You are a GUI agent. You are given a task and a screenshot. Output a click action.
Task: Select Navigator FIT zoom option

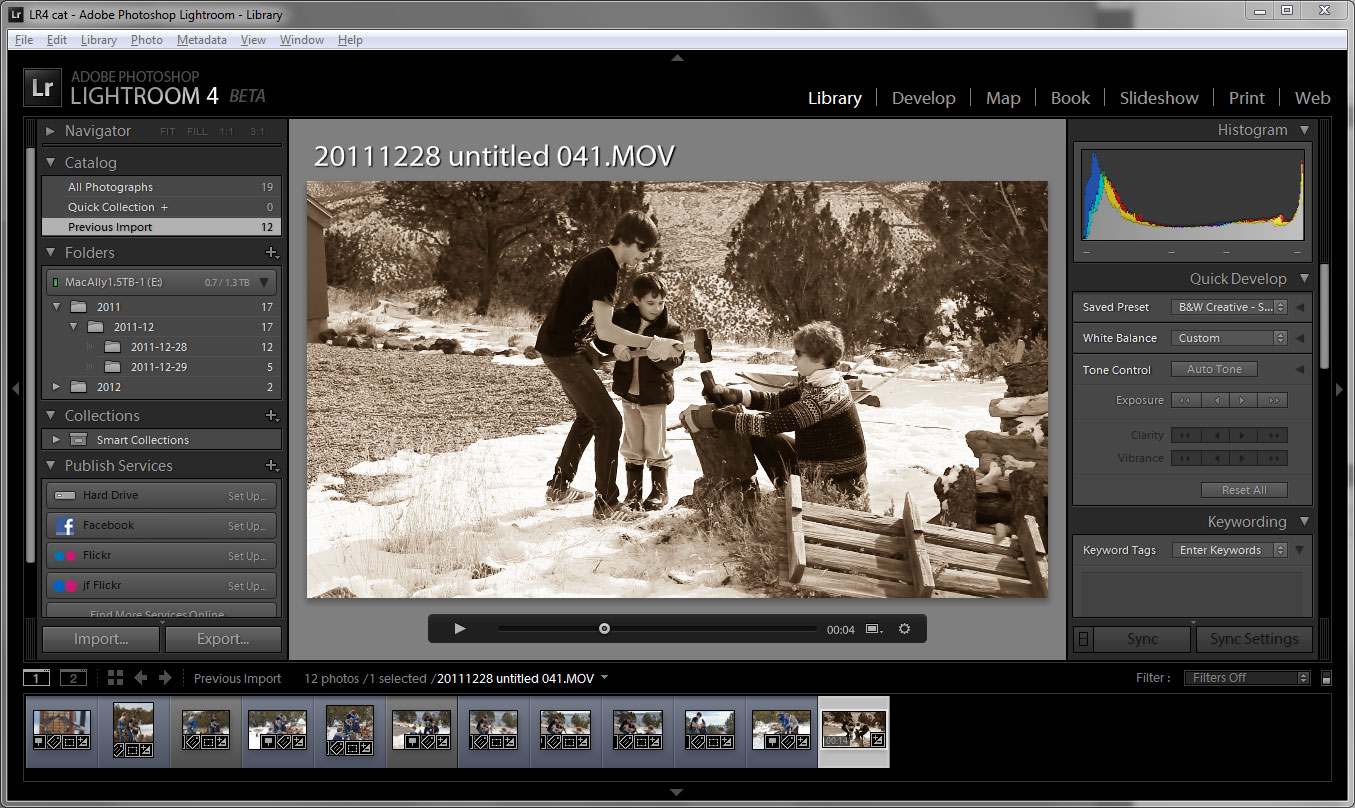[x=167, y=132]
